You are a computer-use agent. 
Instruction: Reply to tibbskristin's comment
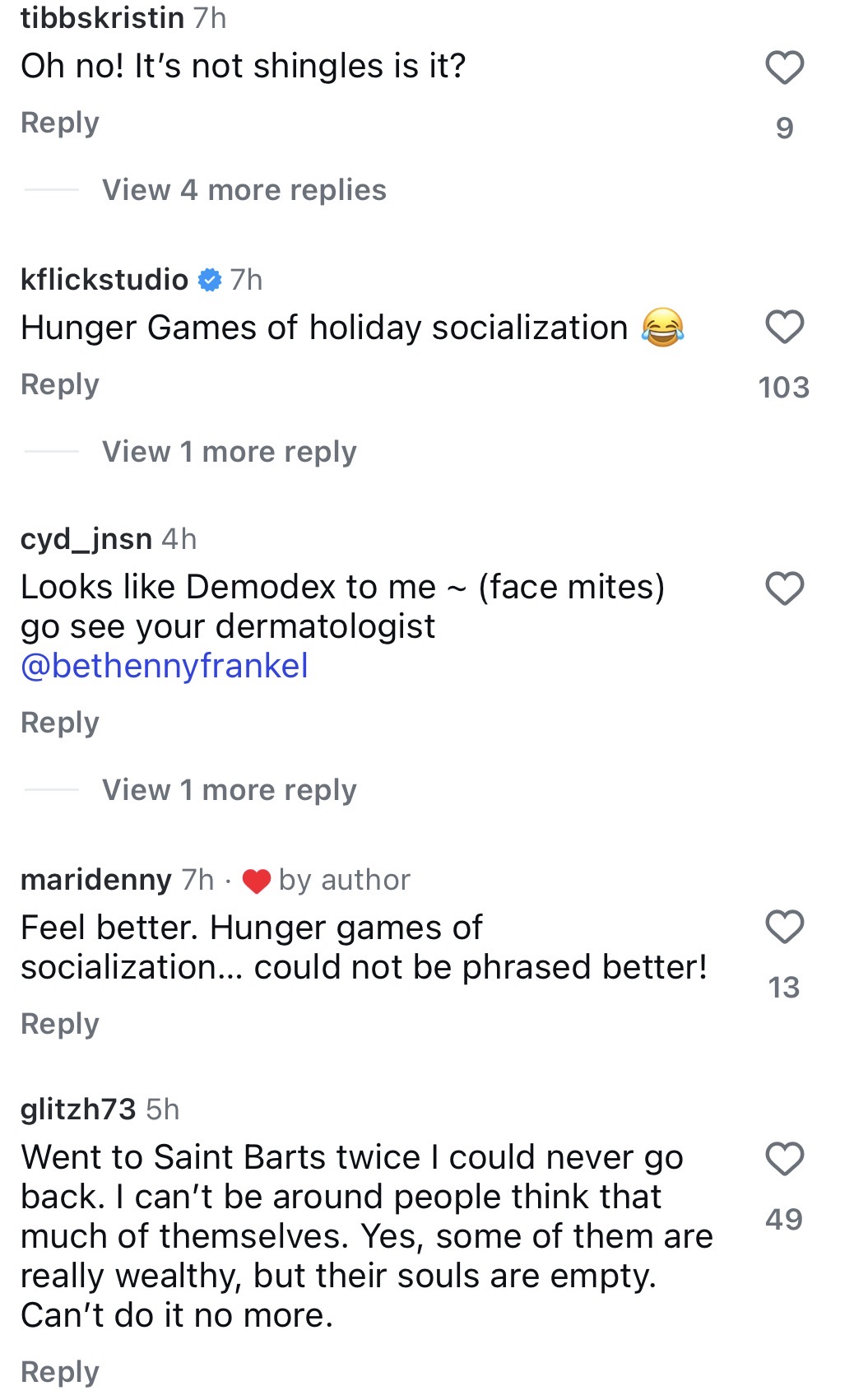59,123
